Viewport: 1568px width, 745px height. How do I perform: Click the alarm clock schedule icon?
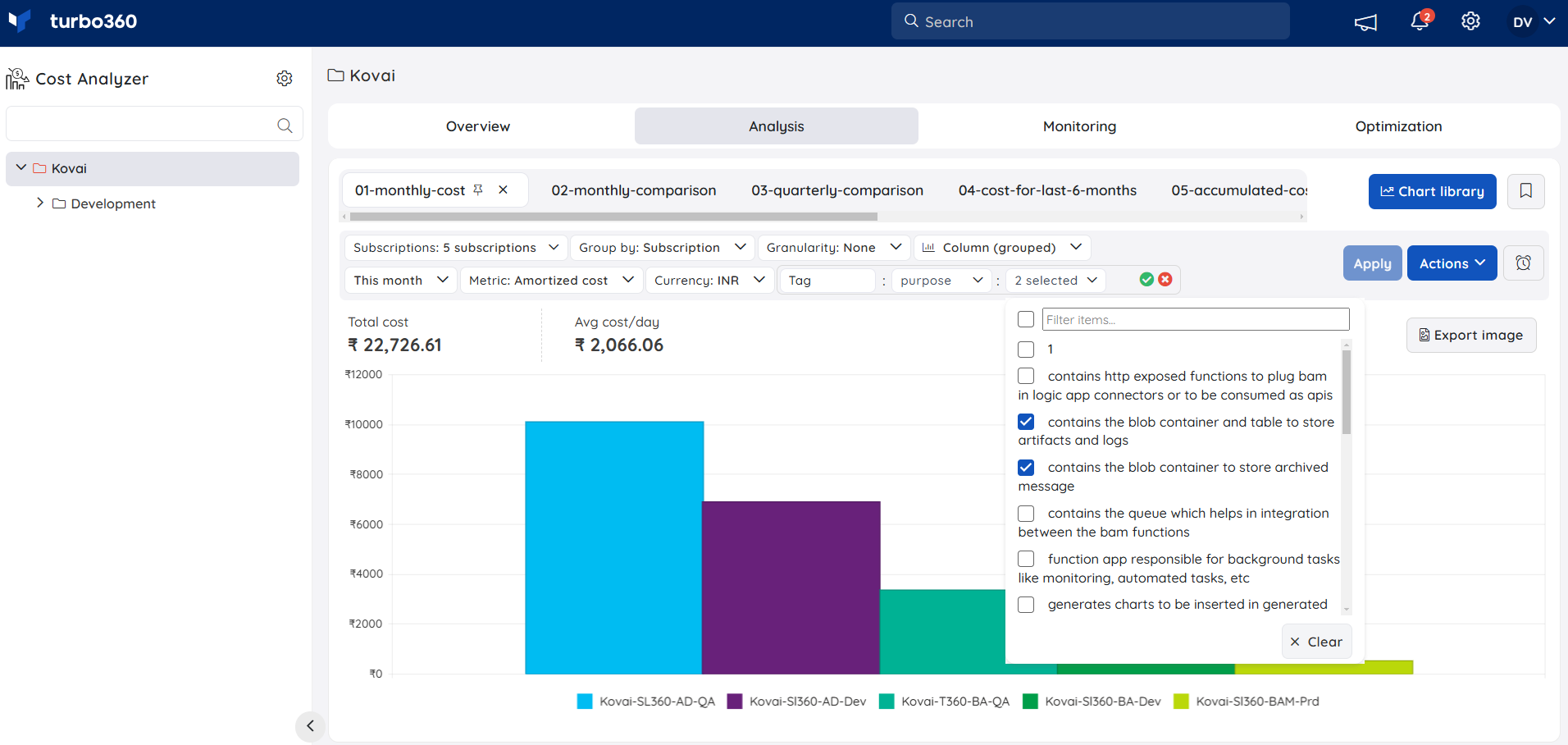coord(1523,263)
